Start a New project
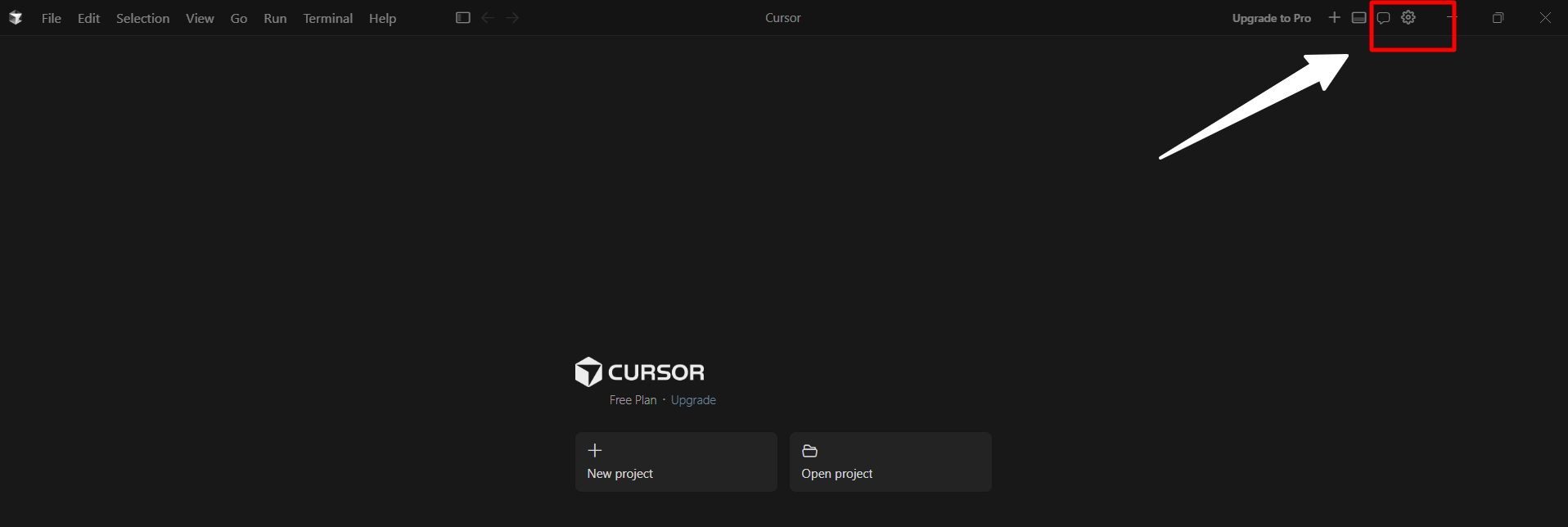The image size is (1568, 527). (676, 462)
